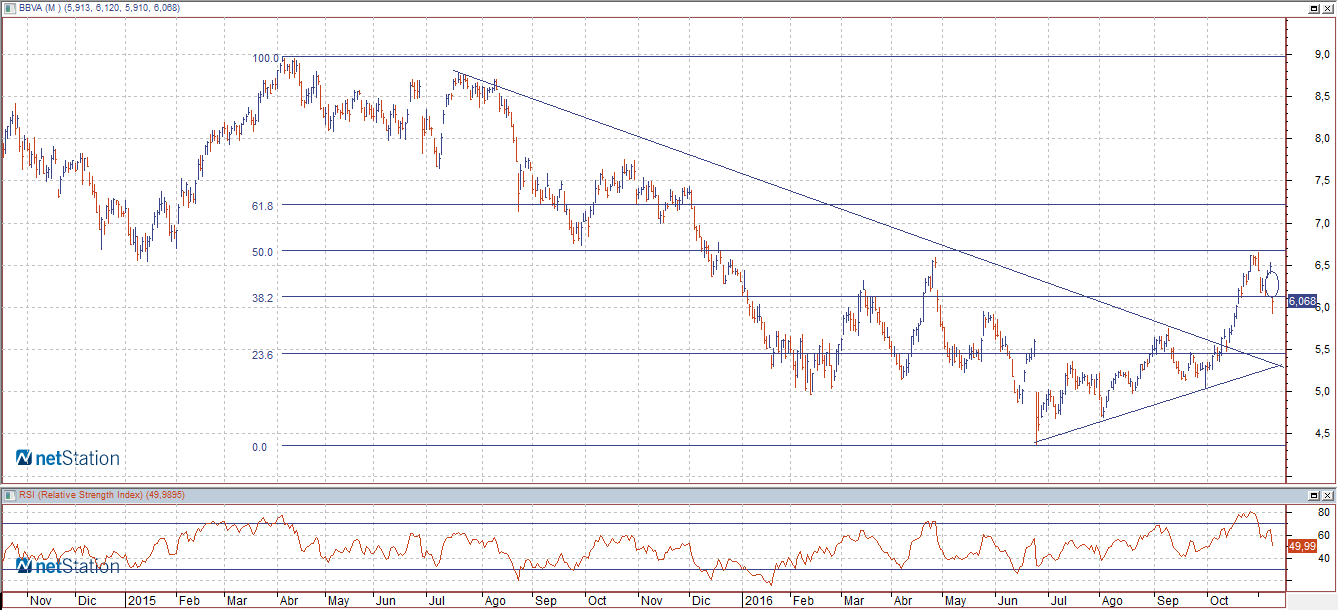Click the 38.2 Fibonacci level label
Image resolution: width=1338 pixels, height=610 pixels.
(263, 298)
